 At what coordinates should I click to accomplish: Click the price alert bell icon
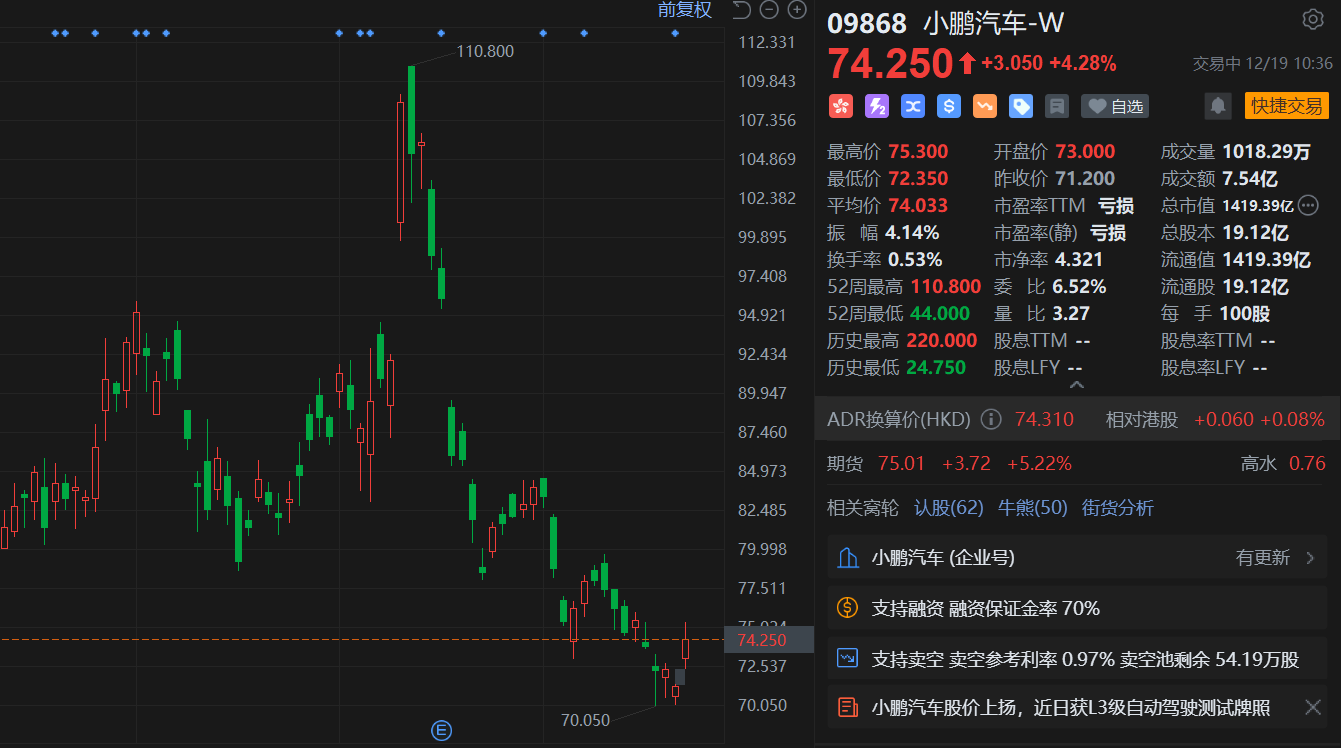[x=1217, y=106]
